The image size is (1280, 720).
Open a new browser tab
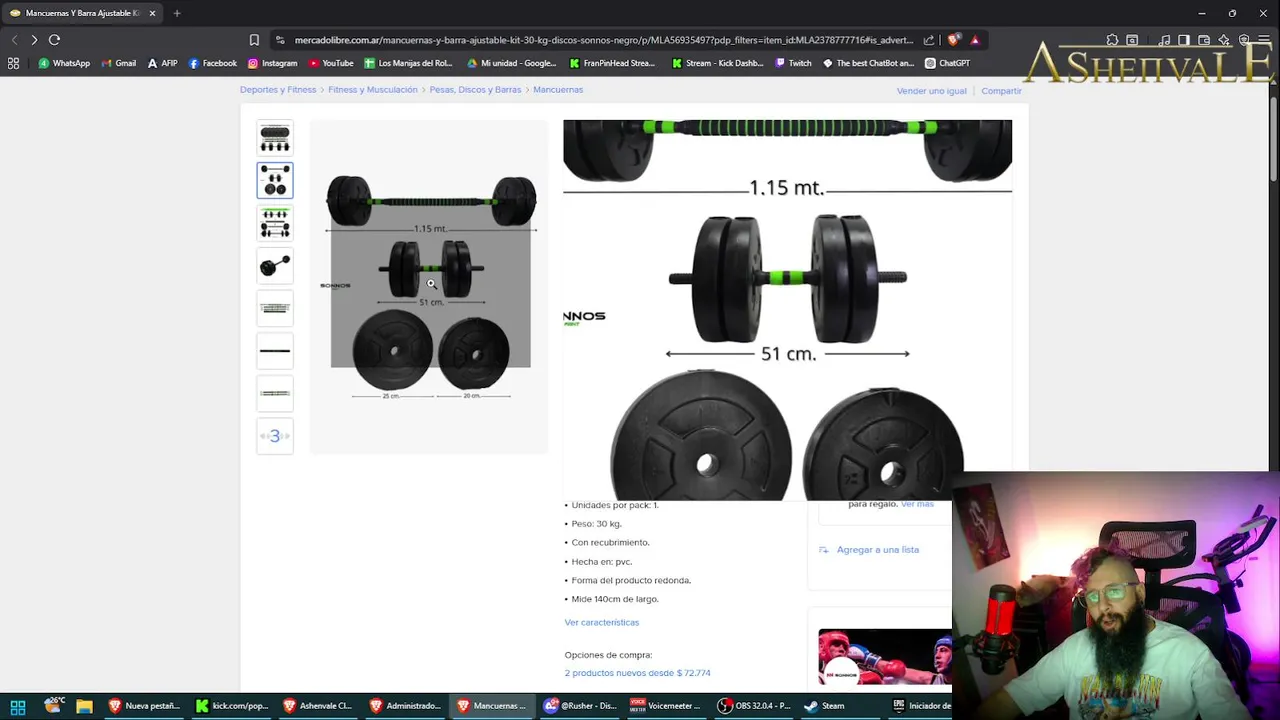click(177, 13)
